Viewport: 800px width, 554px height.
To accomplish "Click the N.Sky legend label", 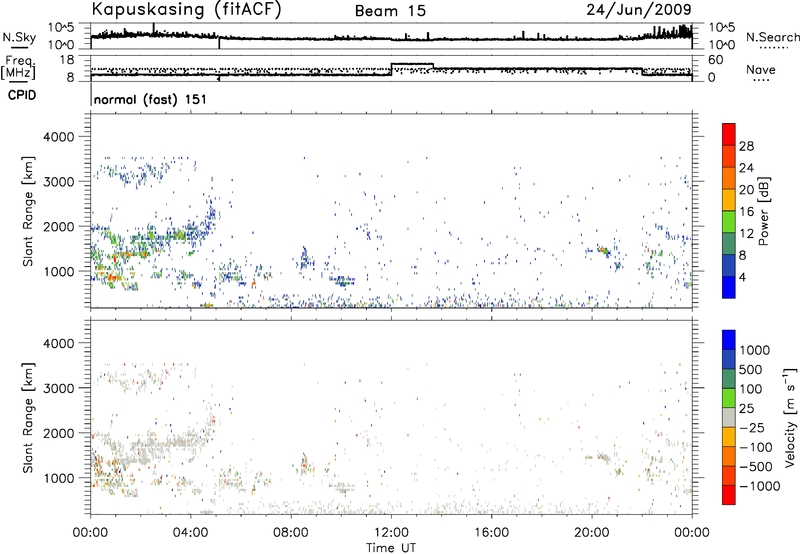I will [x=19, y=37].
